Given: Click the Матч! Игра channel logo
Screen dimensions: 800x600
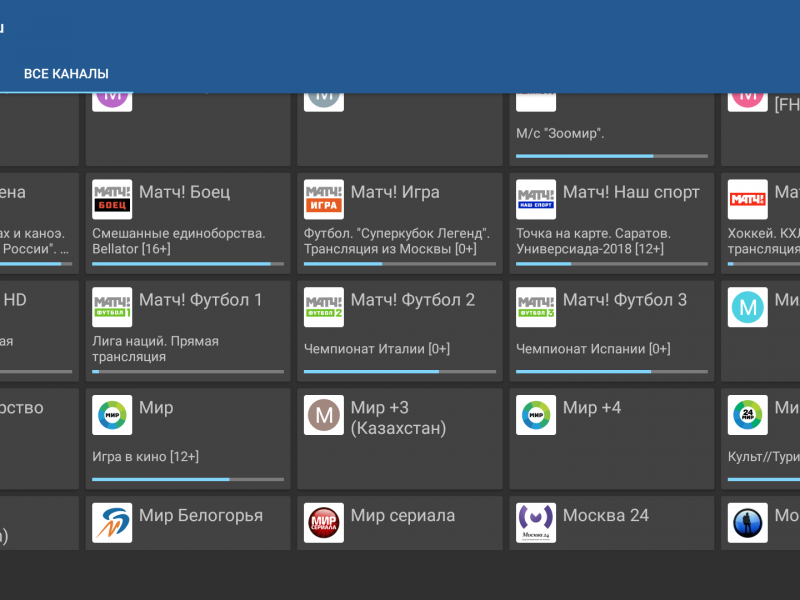Looking at the screenshot, I should tap(324, 199).
